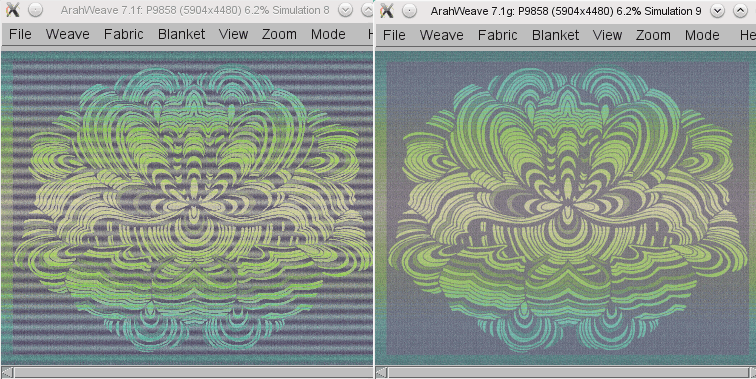
Task: Click down-arrow button in right window title bar
Action: [717, 11]
